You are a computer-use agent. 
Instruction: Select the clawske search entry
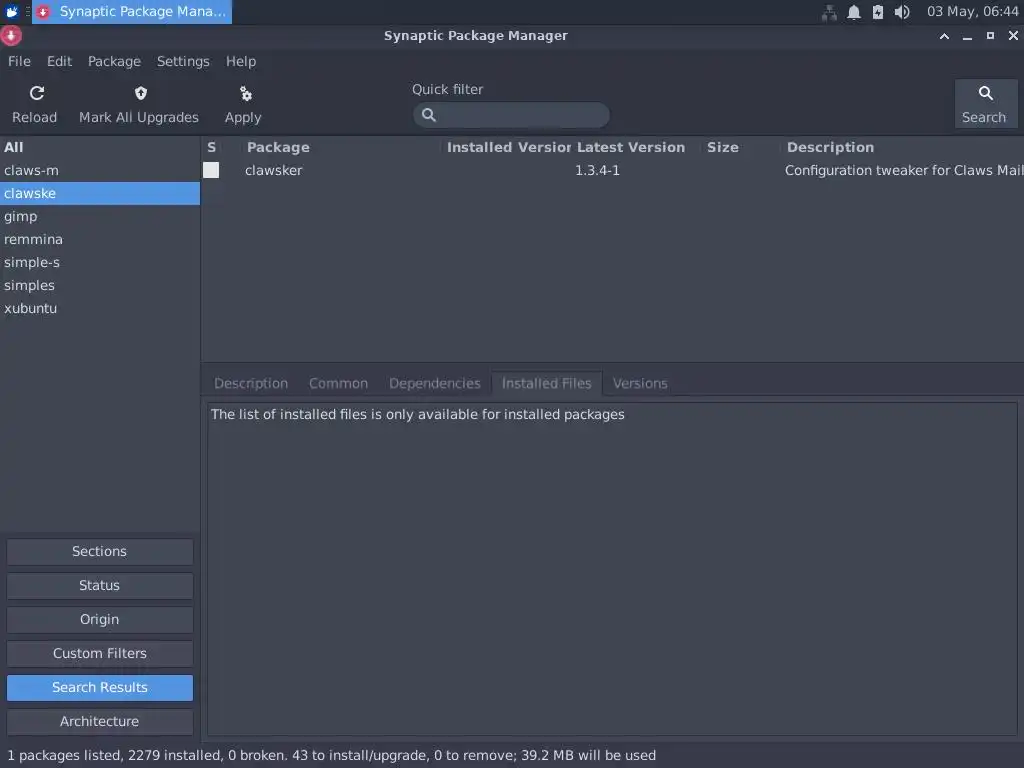[100, 193]
